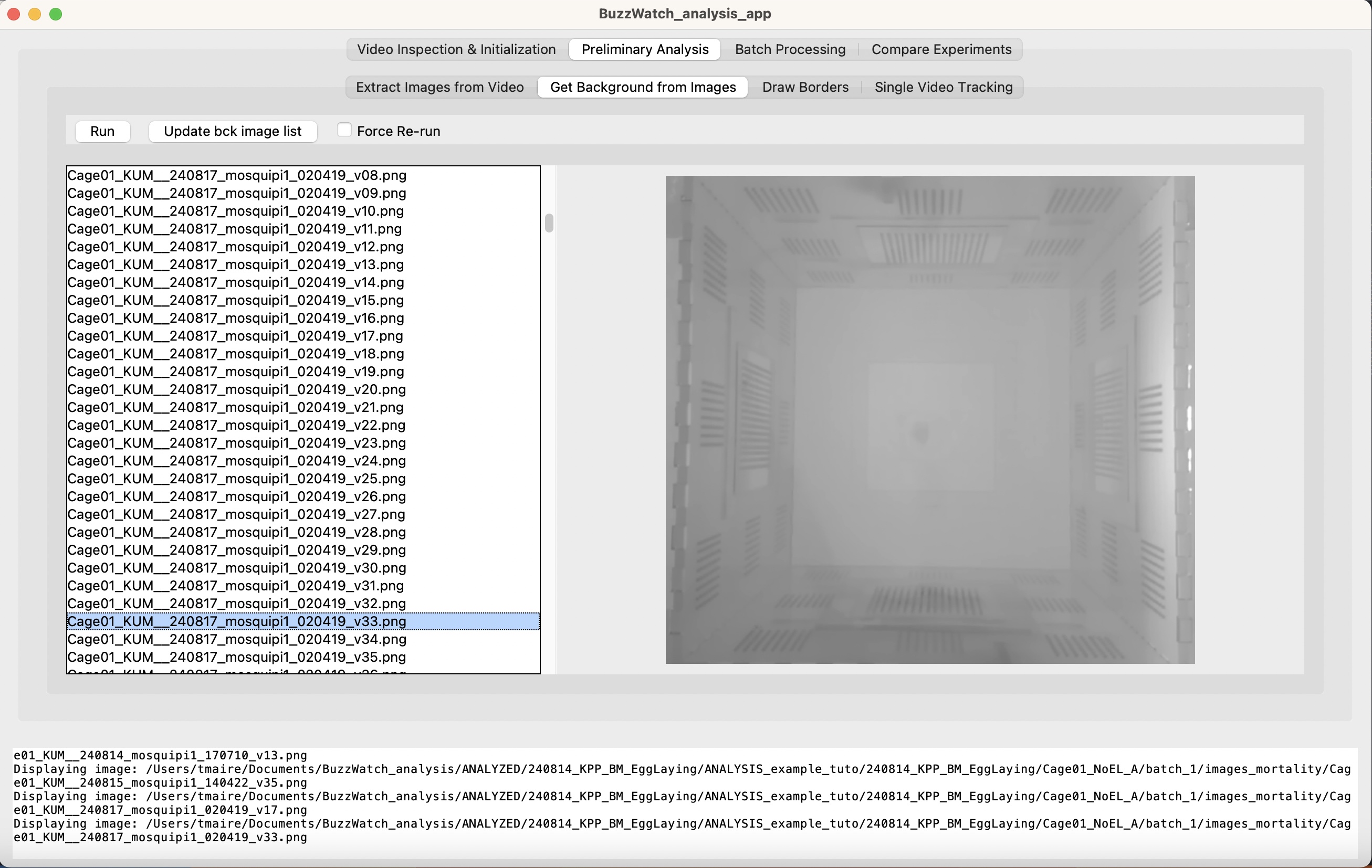
Task: Go to Compare Experiments tab
Action: [x=941, y=49]
